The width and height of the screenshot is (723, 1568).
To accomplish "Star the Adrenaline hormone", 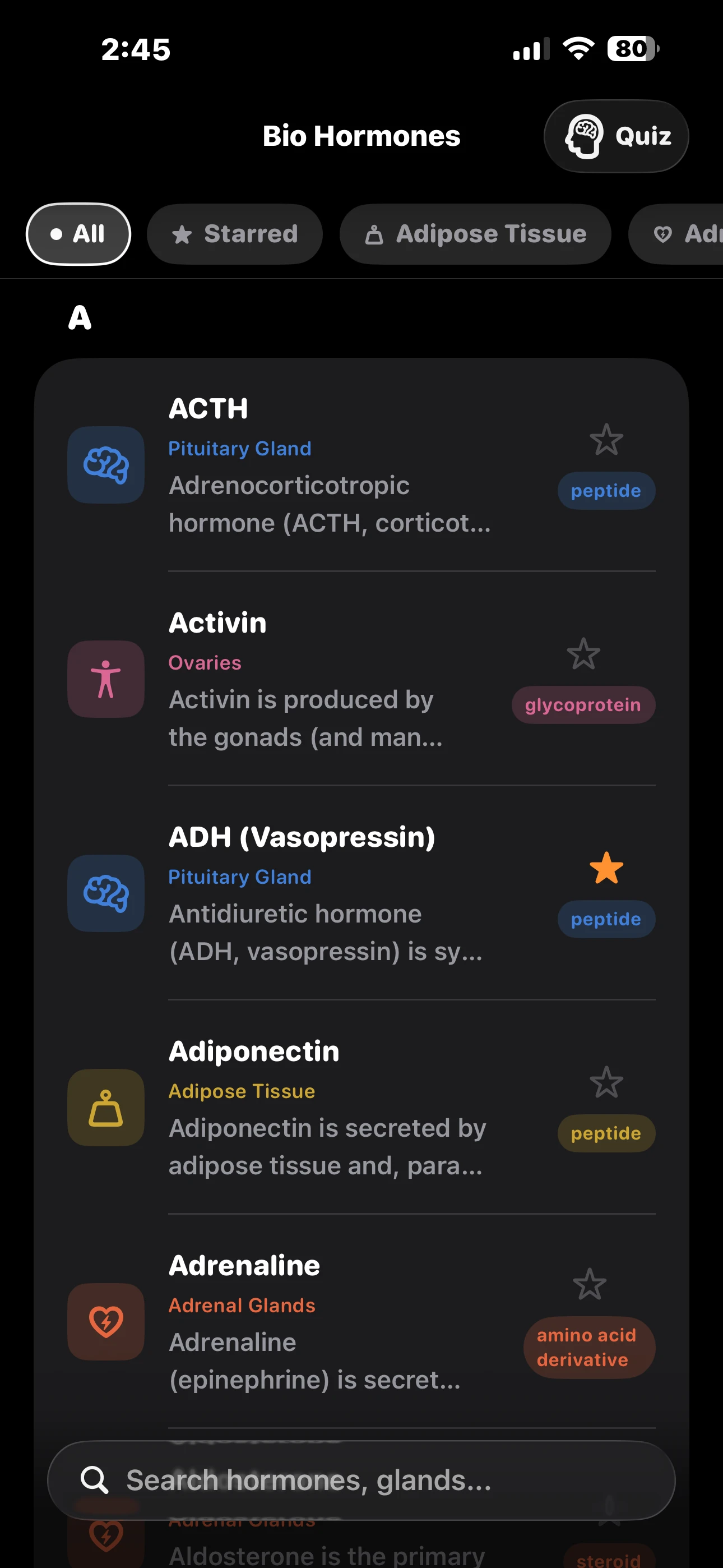I will point(589,1283).
